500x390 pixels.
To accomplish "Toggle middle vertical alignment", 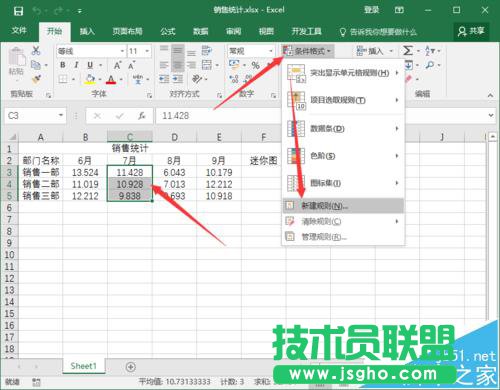I will click(178, 50).
